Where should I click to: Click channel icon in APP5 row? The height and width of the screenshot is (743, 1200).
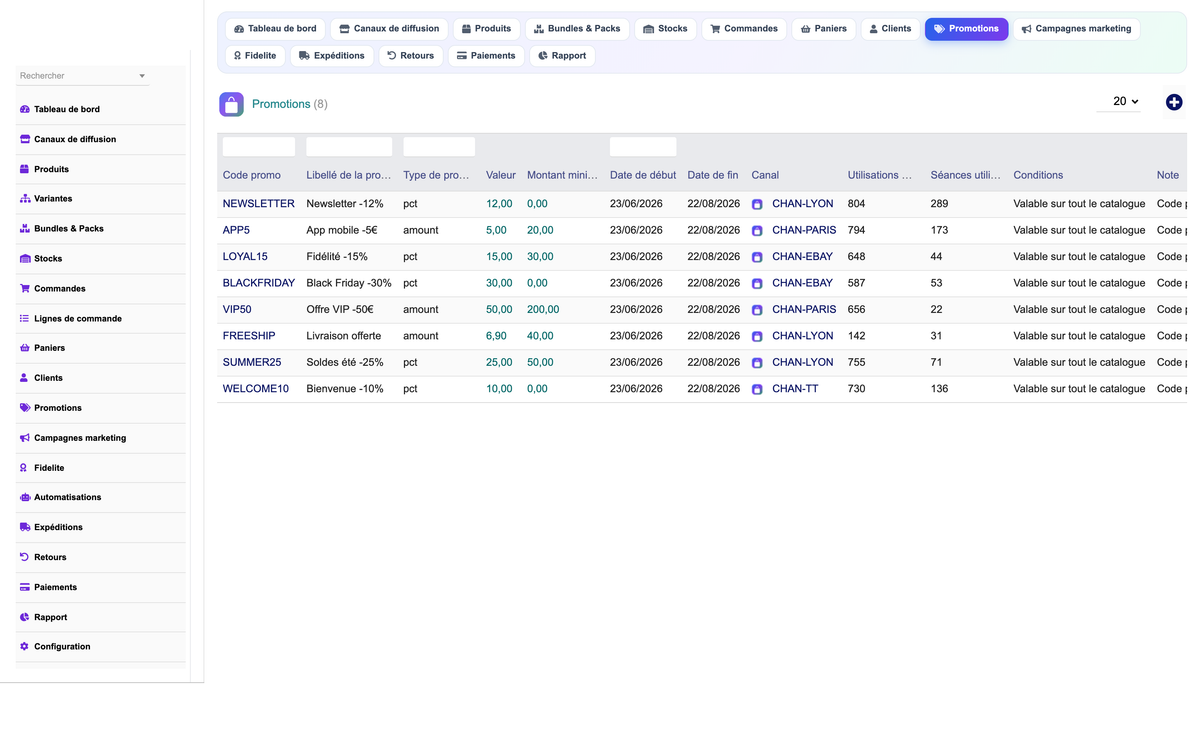click(x=757, y=231)
